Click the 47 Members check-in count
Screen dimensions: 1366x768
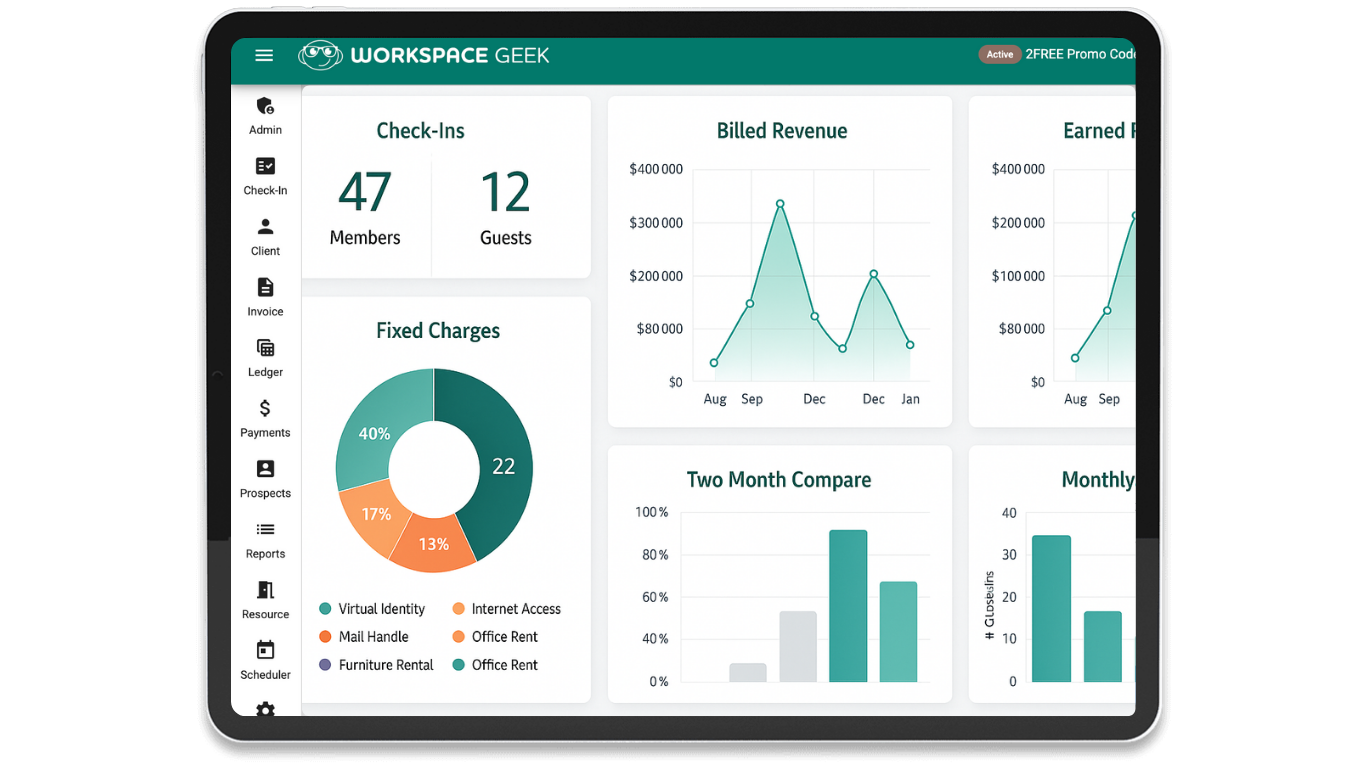tap(365, 208)
